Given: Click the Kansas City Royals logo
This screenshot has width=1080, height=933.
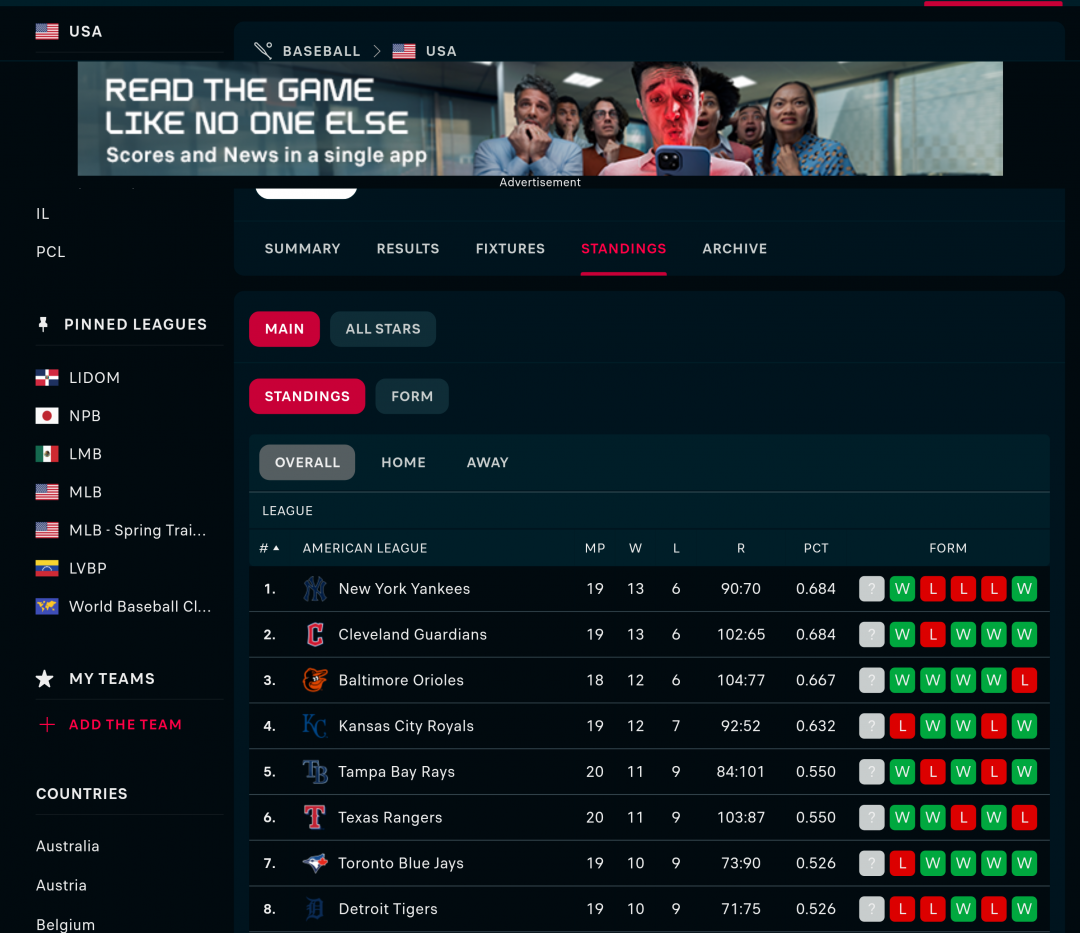Looking at the screenshot, I should coord(315,726).
